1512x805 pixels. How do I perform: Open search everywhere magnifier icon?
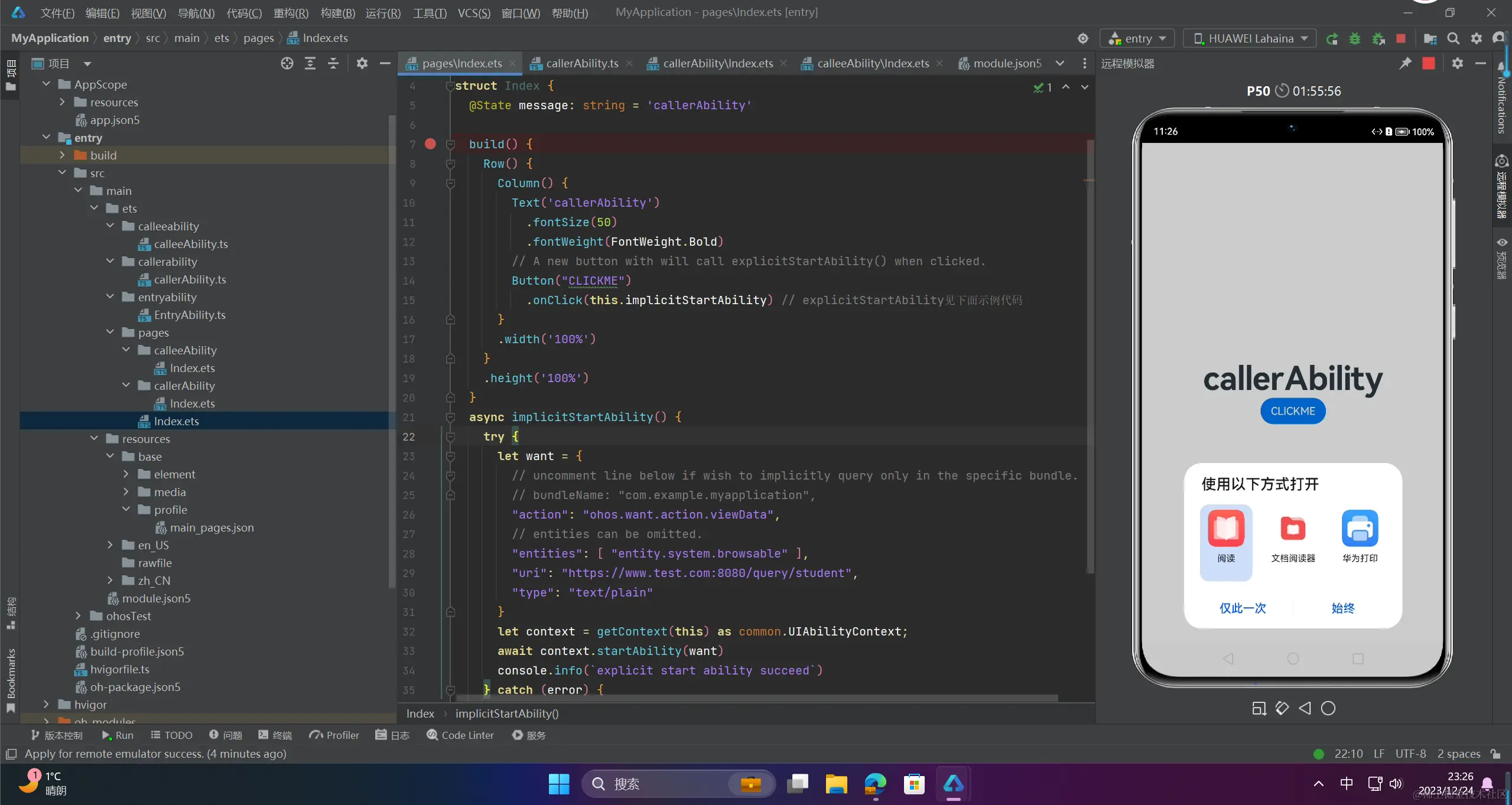tap(1454, 39)
